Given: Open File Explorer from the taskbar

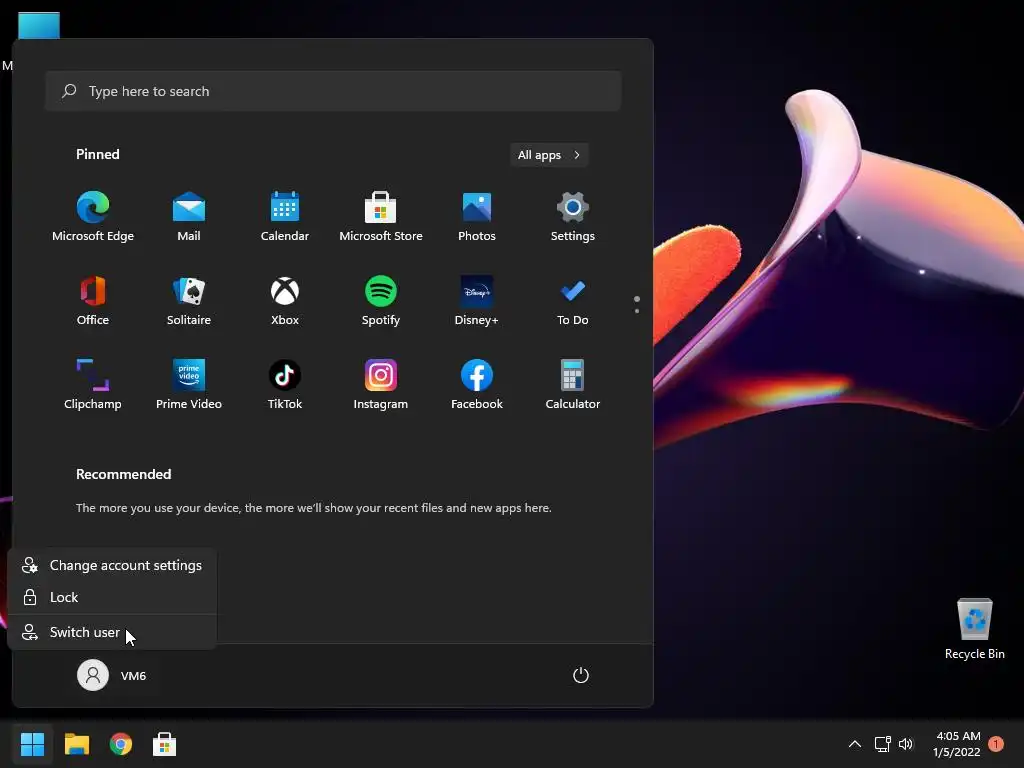Looking at the screenshot, I should click(76, 744).
